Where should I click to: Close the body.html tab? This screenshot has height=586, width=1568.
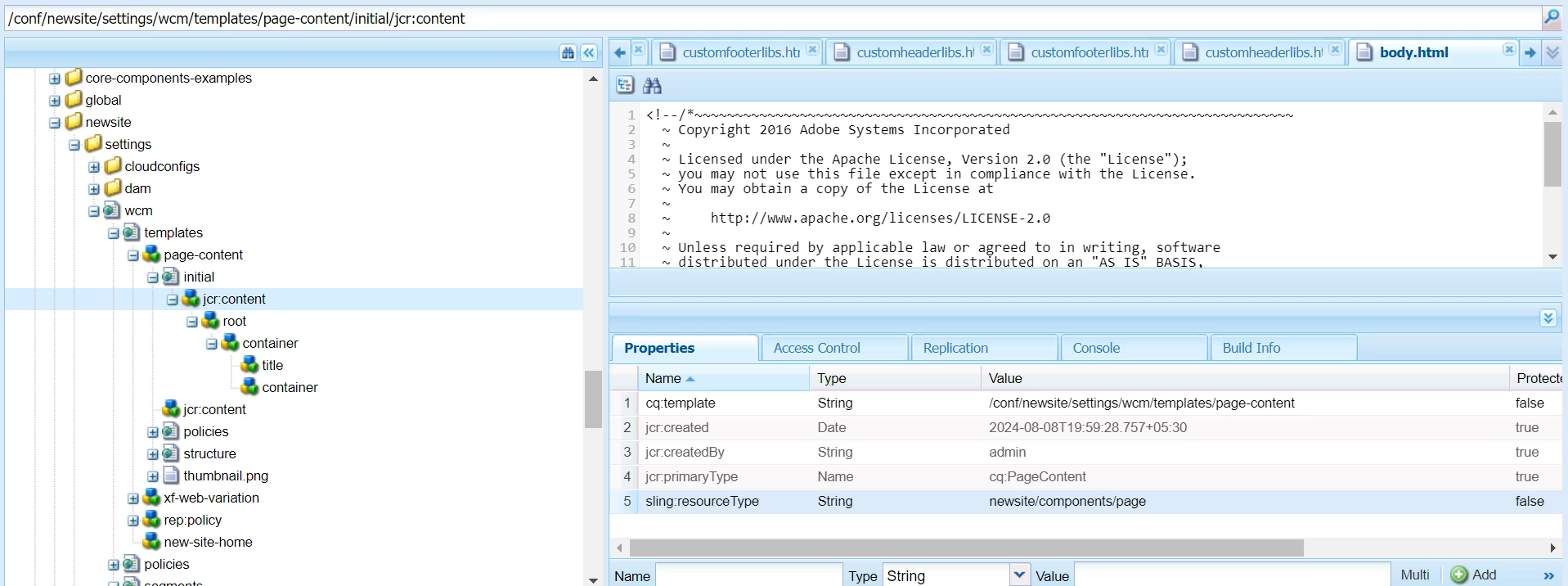1508,50
